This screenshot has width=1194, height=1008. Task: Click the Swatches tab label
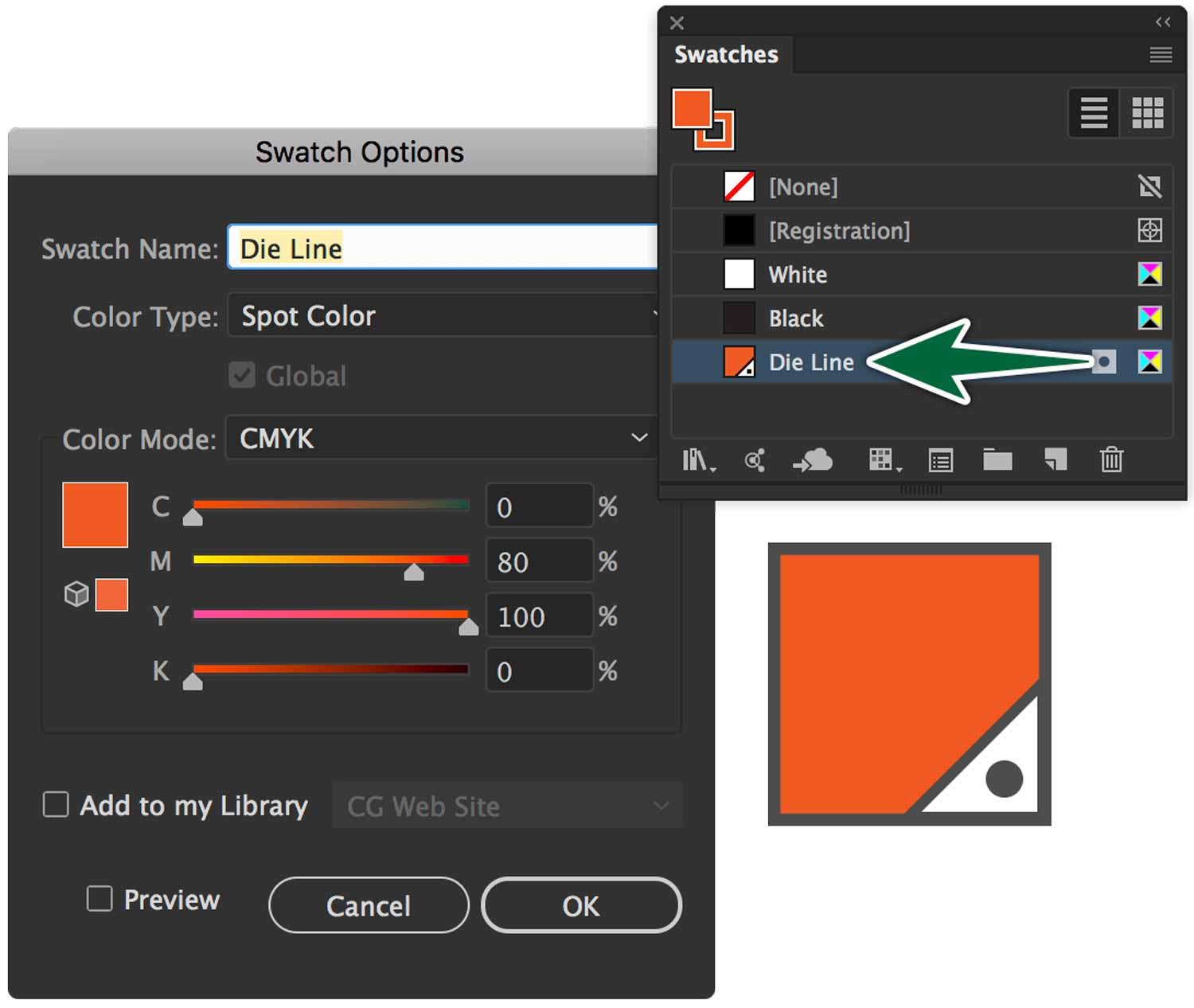[x=726, y=54]
